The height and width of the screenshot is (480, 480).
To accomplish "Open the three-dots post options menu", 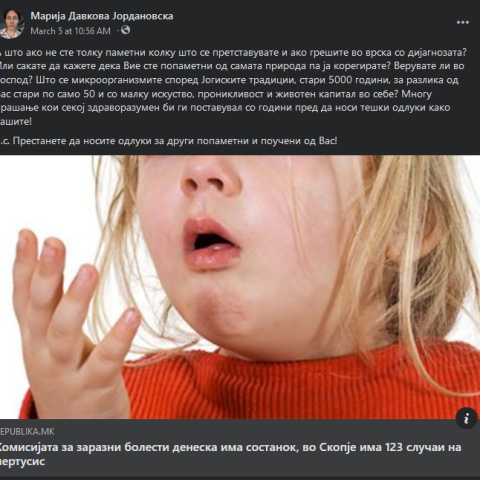I will pyautogui.click(x=463, y=22).
